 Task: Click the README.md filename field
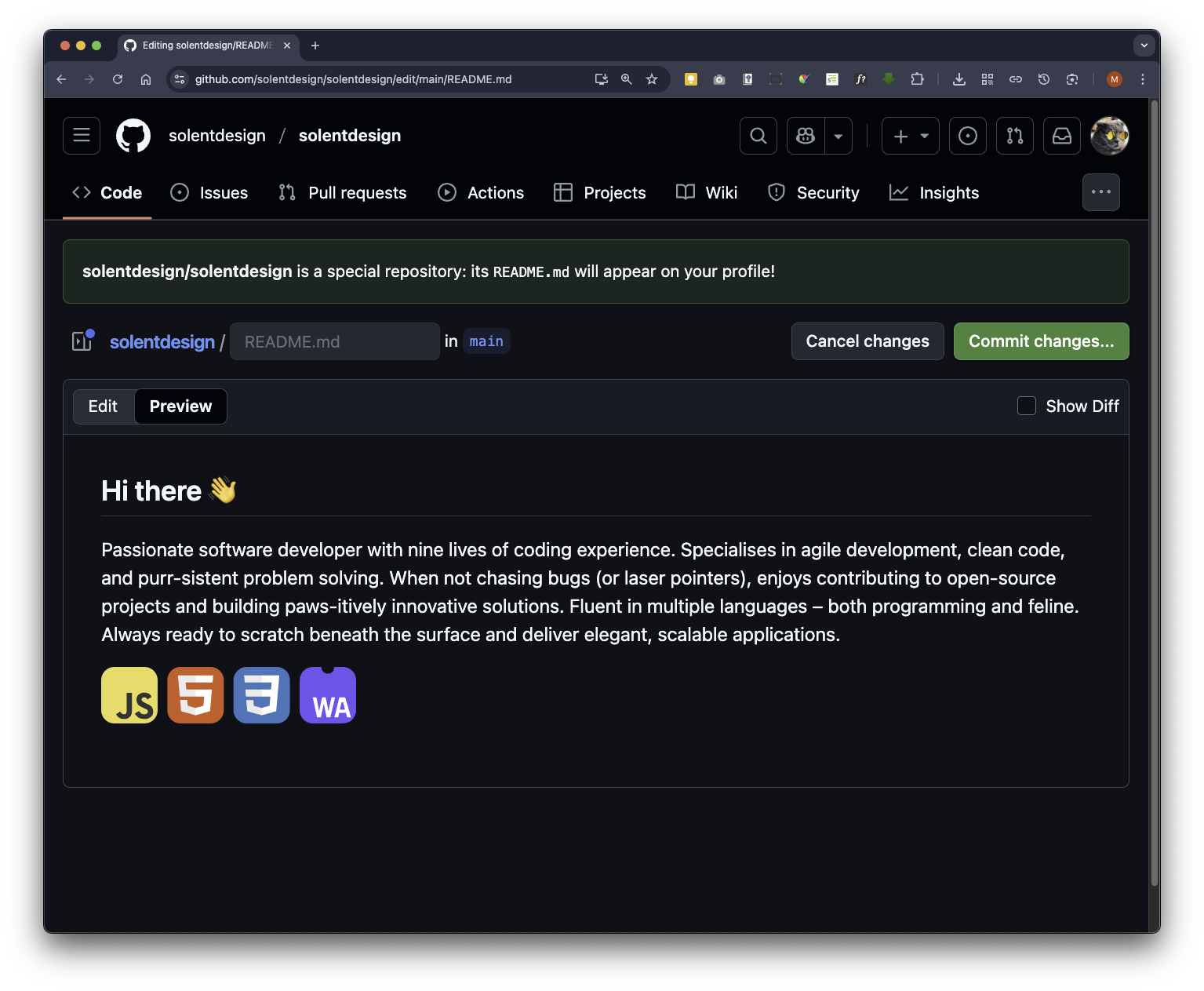[334, 342]
